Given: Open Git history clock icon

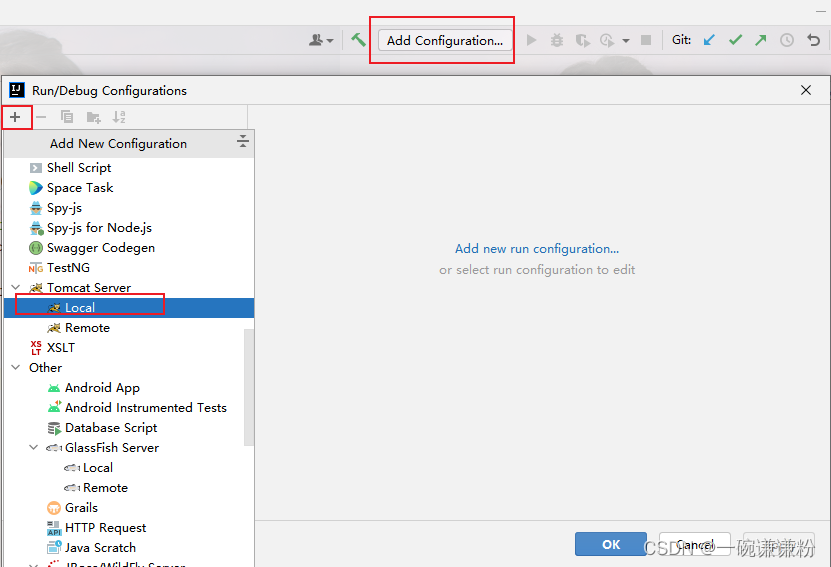Looking at the screenshot, I should (786, 40).
